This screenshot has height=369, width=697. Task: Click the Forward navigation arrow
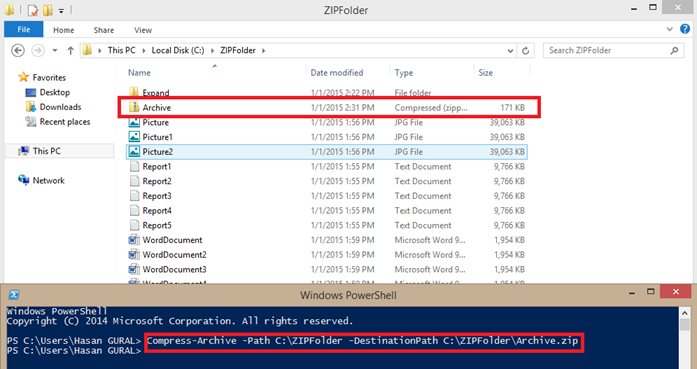pyautogui.click(x=38, y=50)
